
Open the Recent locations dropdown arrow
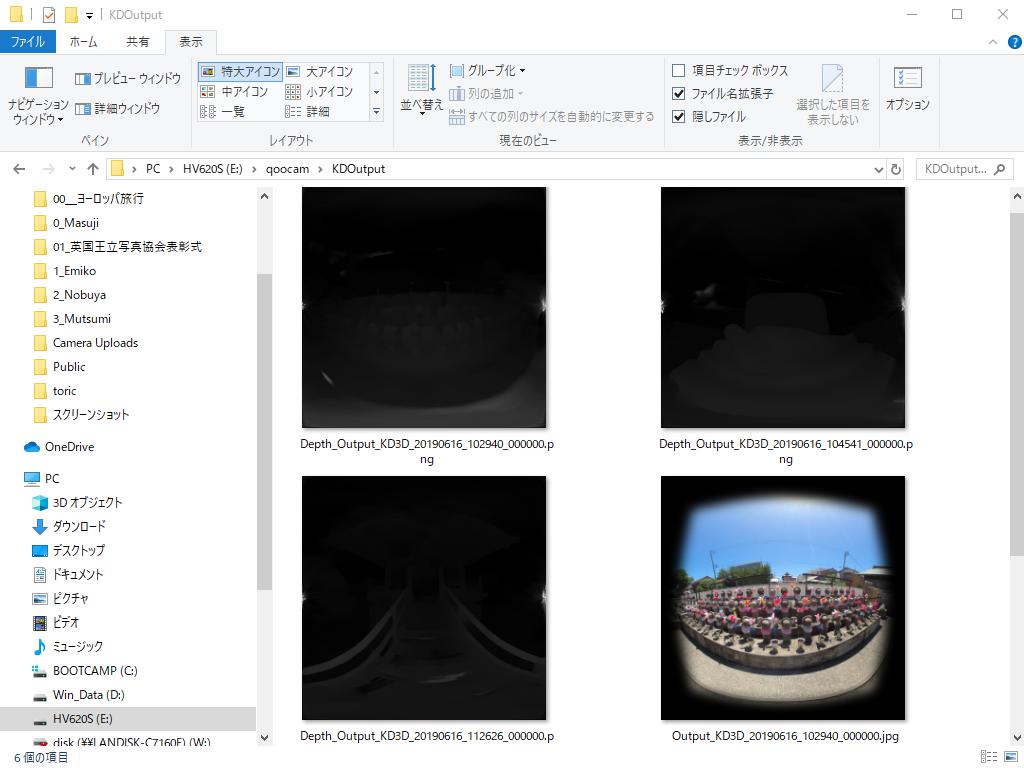pos(72,169)
